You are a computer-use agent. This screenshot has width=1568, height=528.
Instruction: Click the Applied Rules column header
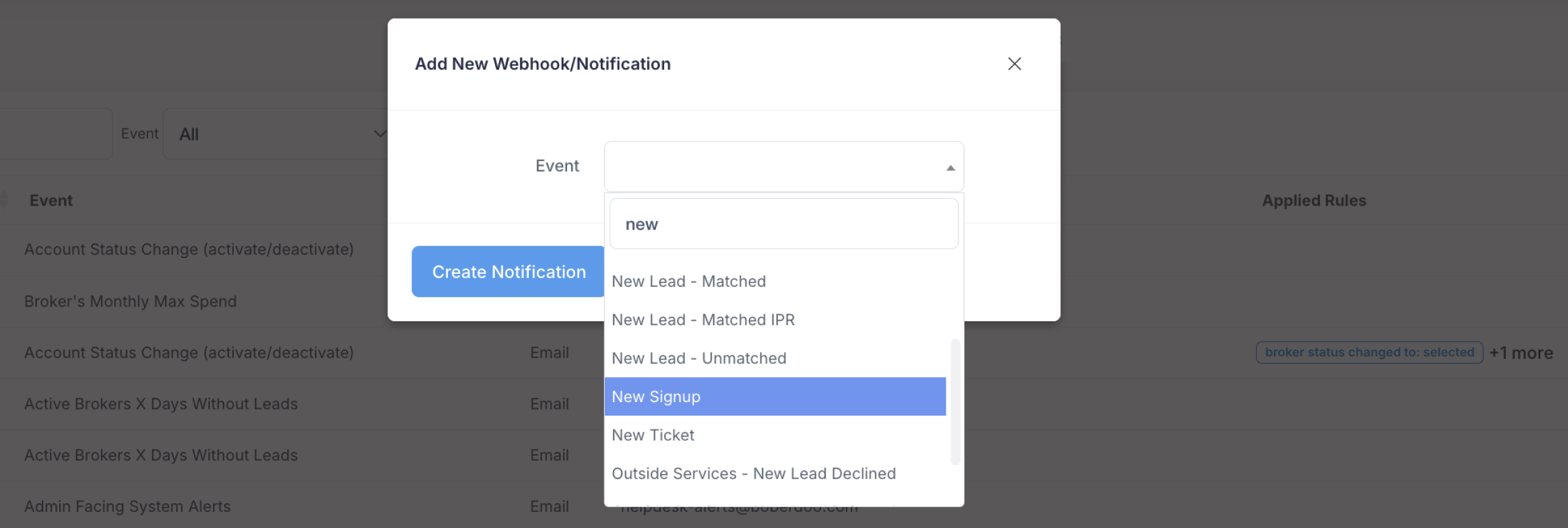[1313, 201]
